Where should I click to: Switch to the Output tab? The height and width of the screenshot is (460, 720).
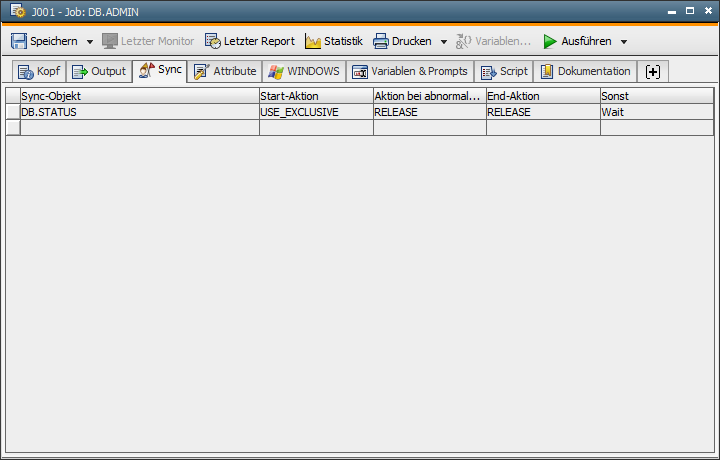(98, 71)
